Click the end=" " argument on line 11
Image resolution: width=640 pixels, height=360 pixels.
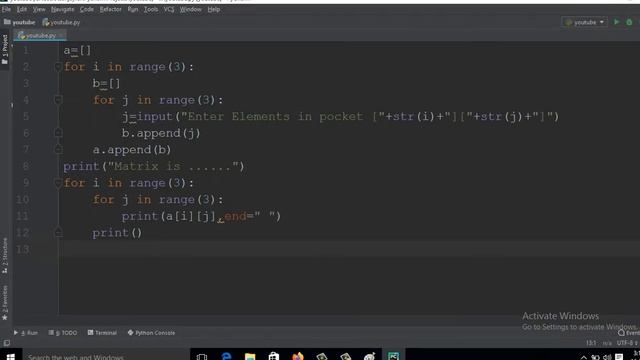(x=249, y=216)
